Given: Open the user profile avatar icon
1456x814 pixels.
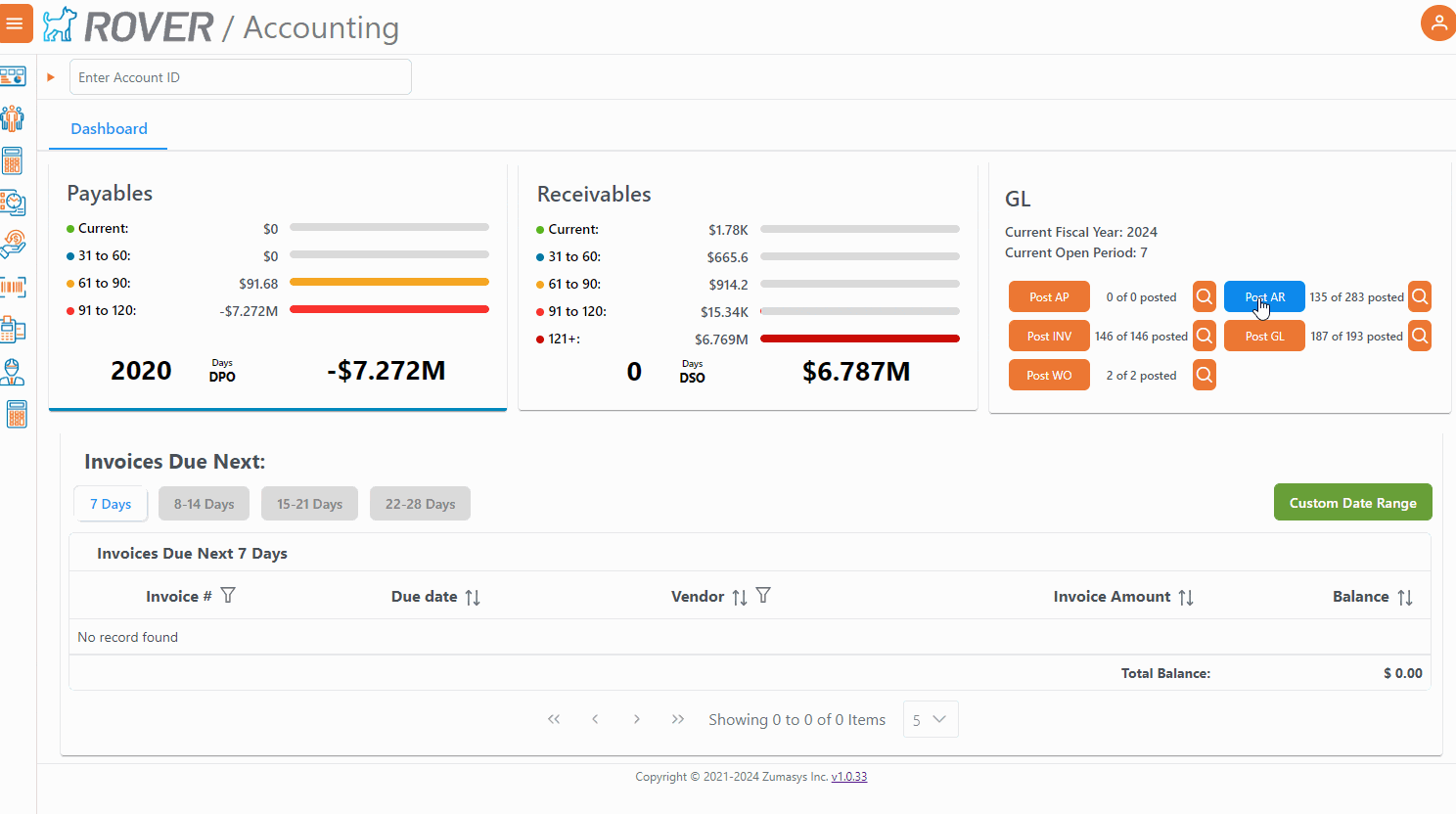Looking at the screenshot, I should pyautogui.click(x=1437, y=23).
